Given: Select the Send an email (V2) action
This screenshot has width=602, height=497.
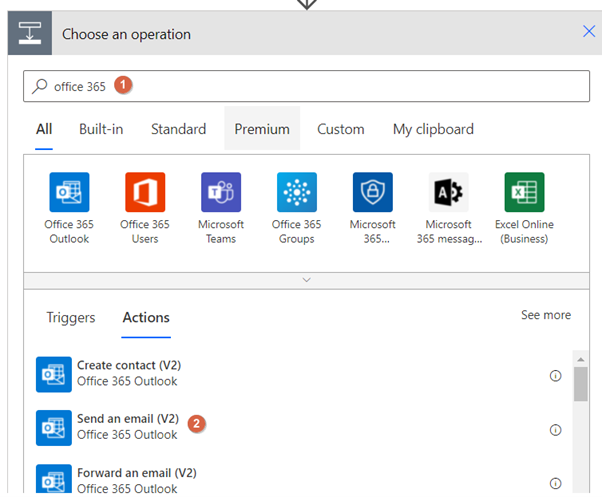Looking at the screenshot, I should point(298,428).
